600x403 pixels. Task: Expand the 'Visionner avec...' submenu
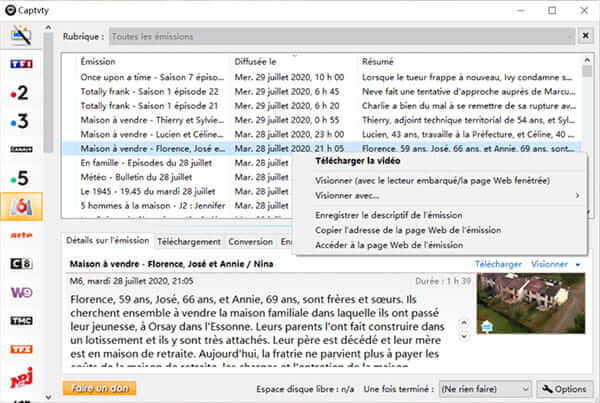click(x=441, y=196)
